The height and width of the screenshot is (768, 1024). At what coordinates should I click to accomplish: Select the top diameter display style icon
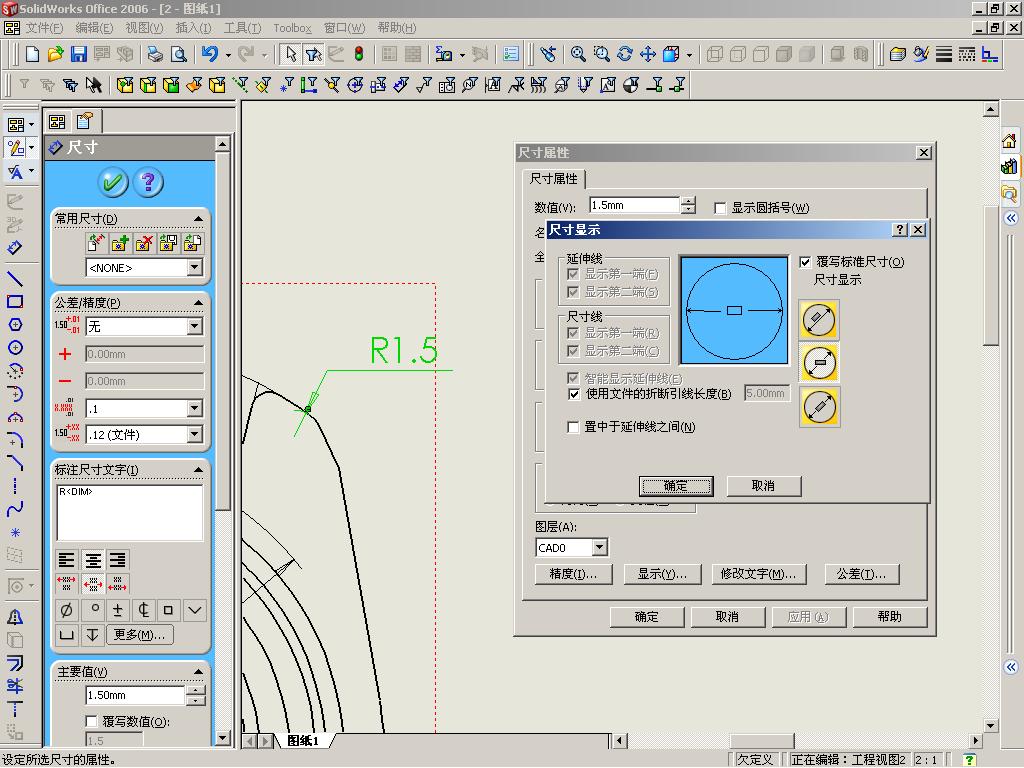pos(819,320)
